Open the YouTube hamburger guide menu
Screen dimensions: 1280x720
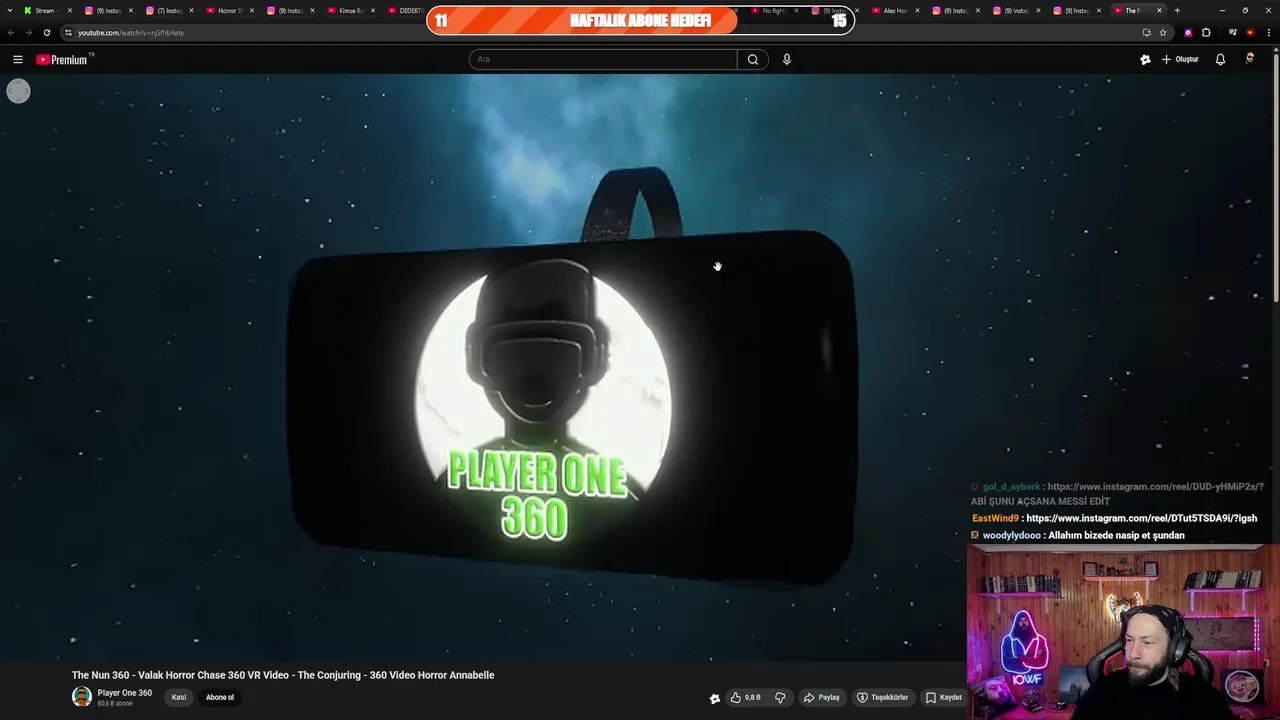(x=17, y=60)
